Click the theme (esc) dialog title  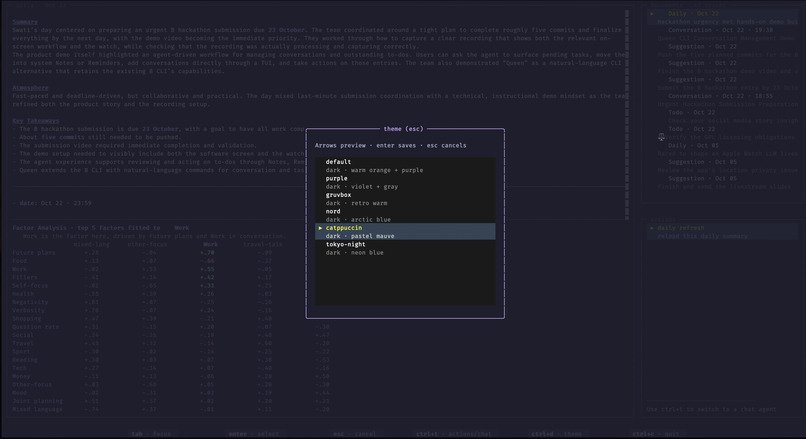coord(403,129)
